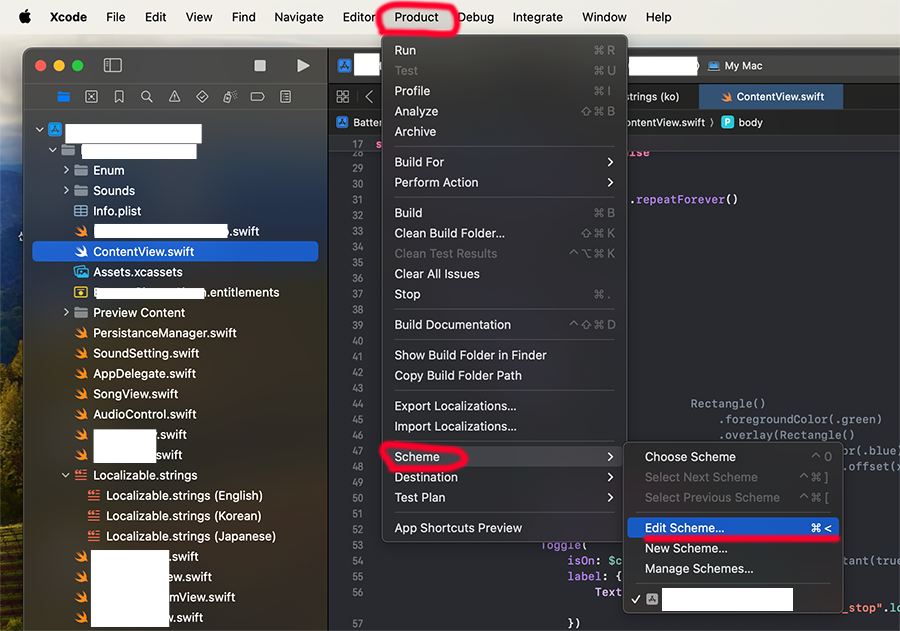Select Clean Build Folder… menu item

tap(449, 233)
